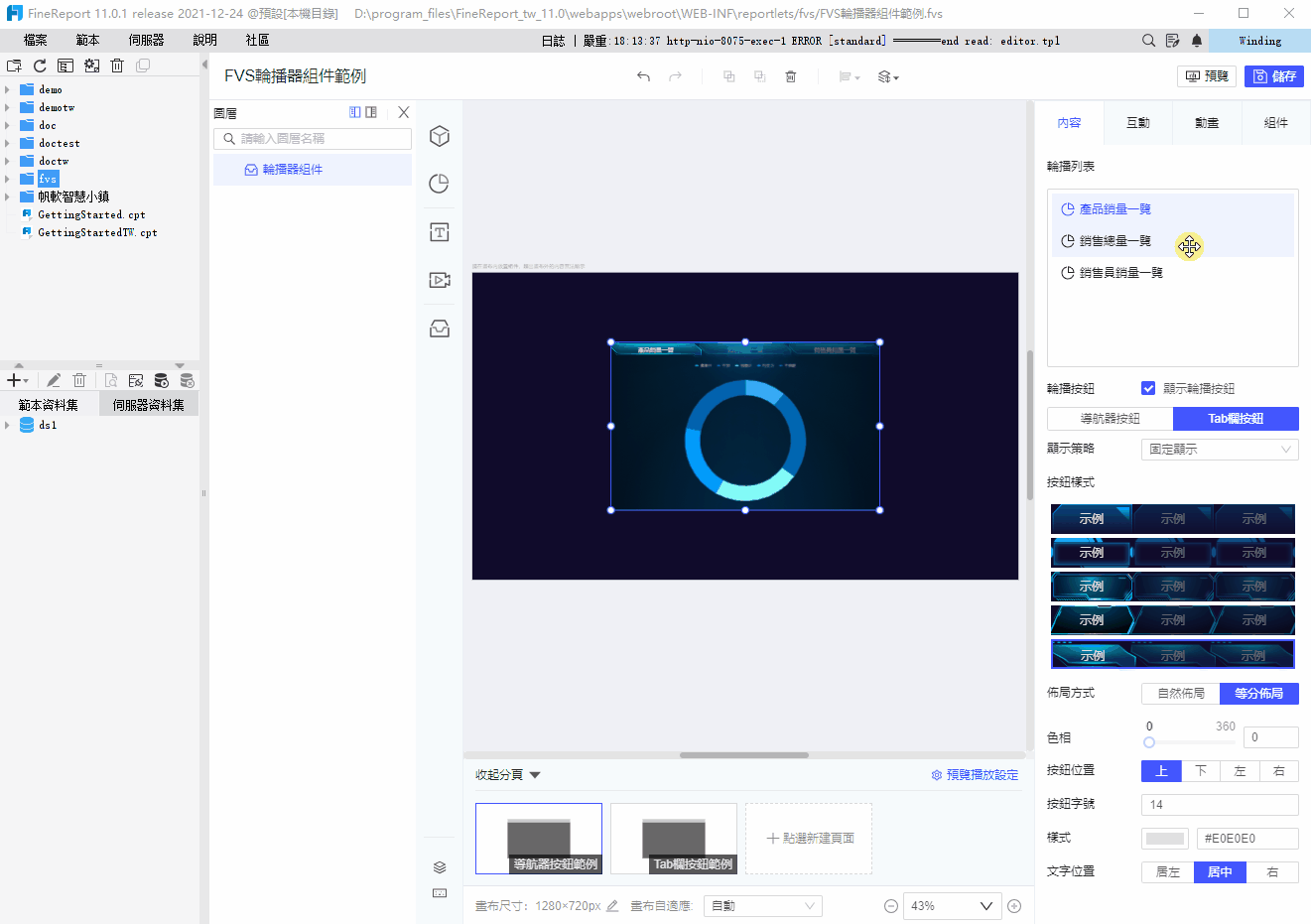Click the database play icon
1311x924 pixels.
click(x=162, y=380)
